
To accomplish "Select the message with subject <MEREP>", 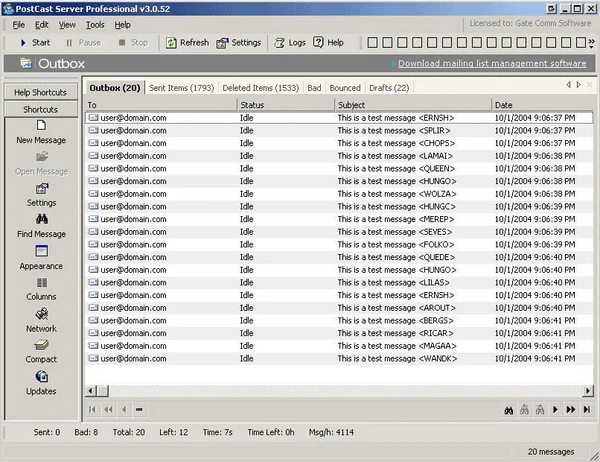I will click(x=339, y=219).
